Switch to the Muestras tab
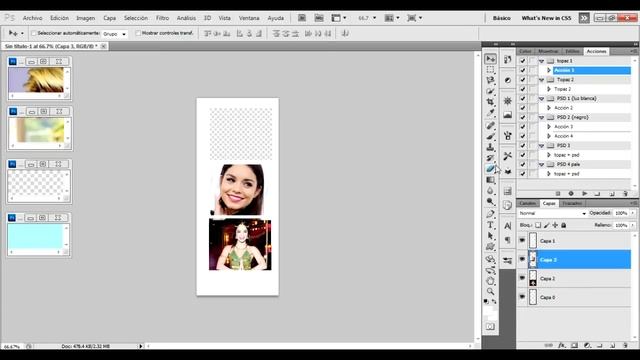The height and width of the screenshot is (360, 640). 548,51
